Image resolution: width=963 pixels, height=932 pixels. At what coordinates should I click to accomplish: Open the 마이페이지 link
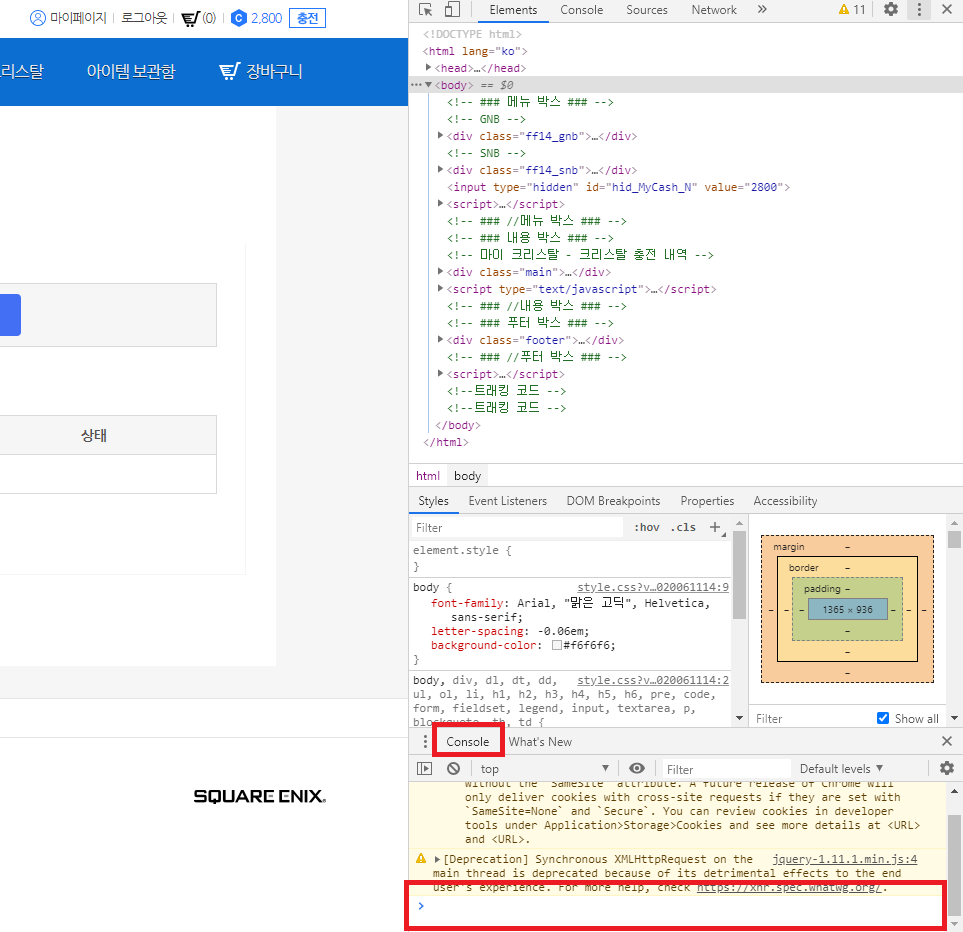coord(79,18)
